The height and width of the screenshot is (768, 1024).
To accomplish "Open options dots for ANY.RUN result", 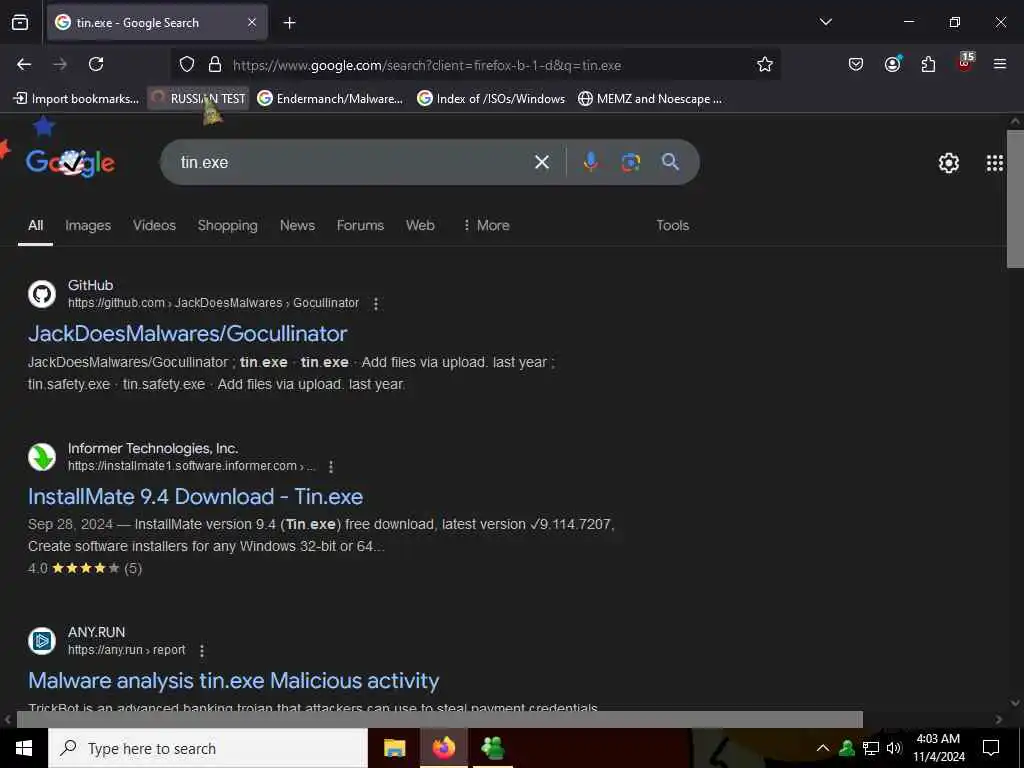I will 202,650.
